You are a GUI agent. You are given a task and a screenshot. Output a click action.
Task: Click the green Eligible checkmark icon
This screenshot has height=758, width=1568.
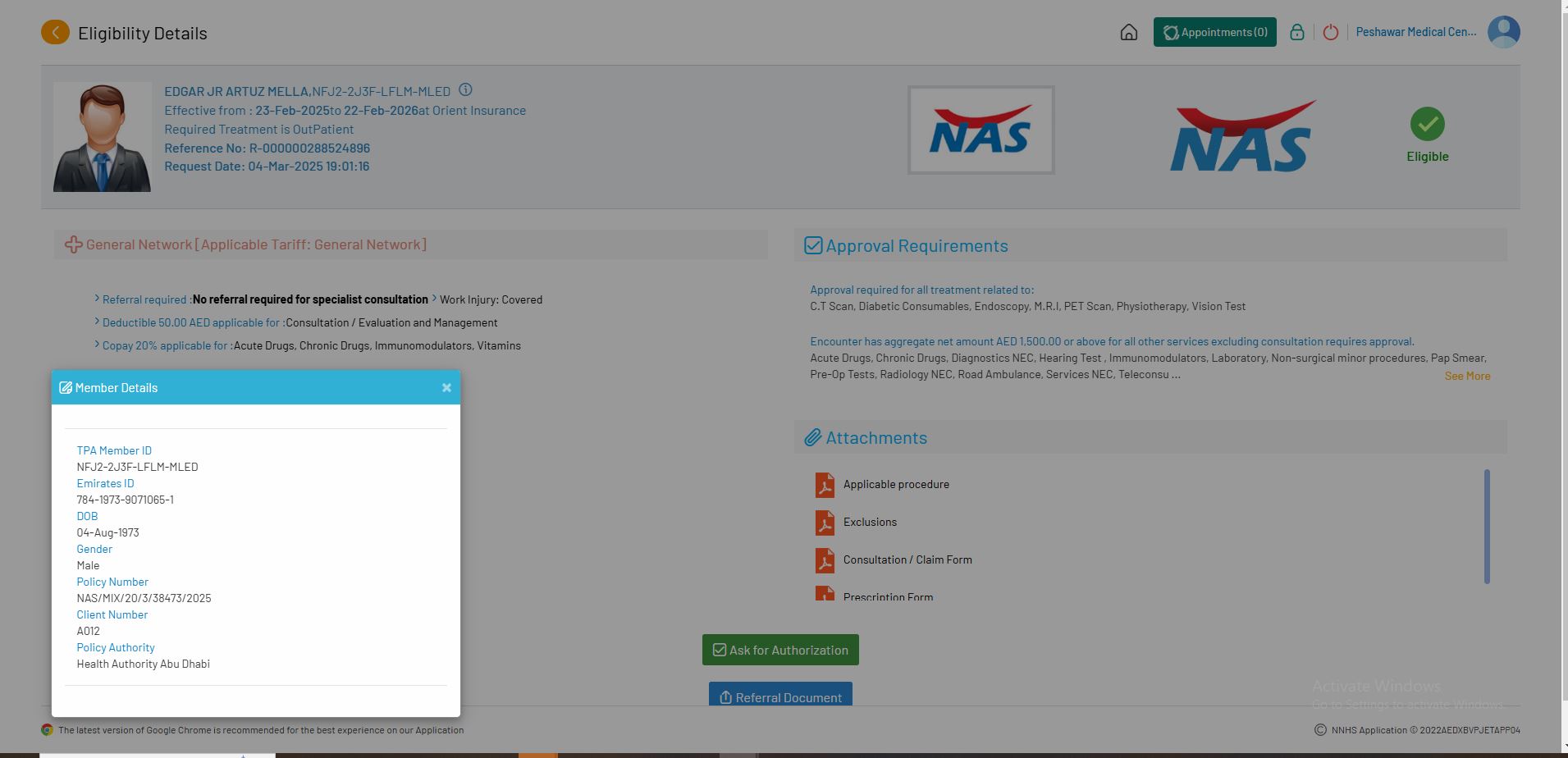[1428, 124]
